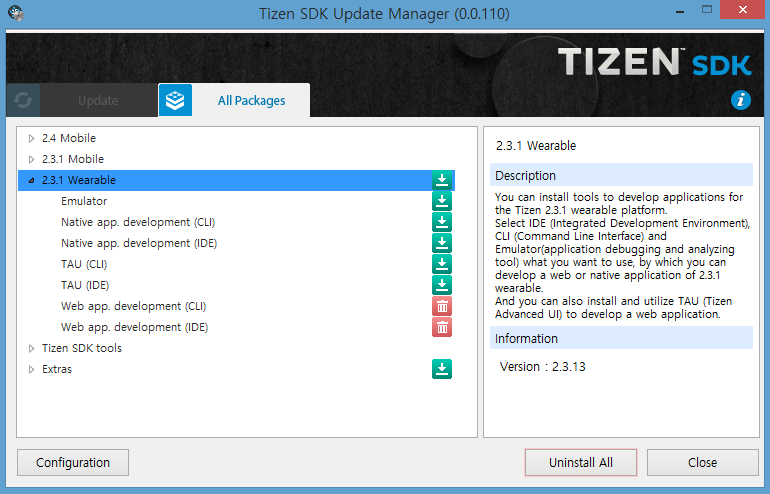Select the TAU (IDE) row
Screen dimensions: 770x494
pos(236,285)
